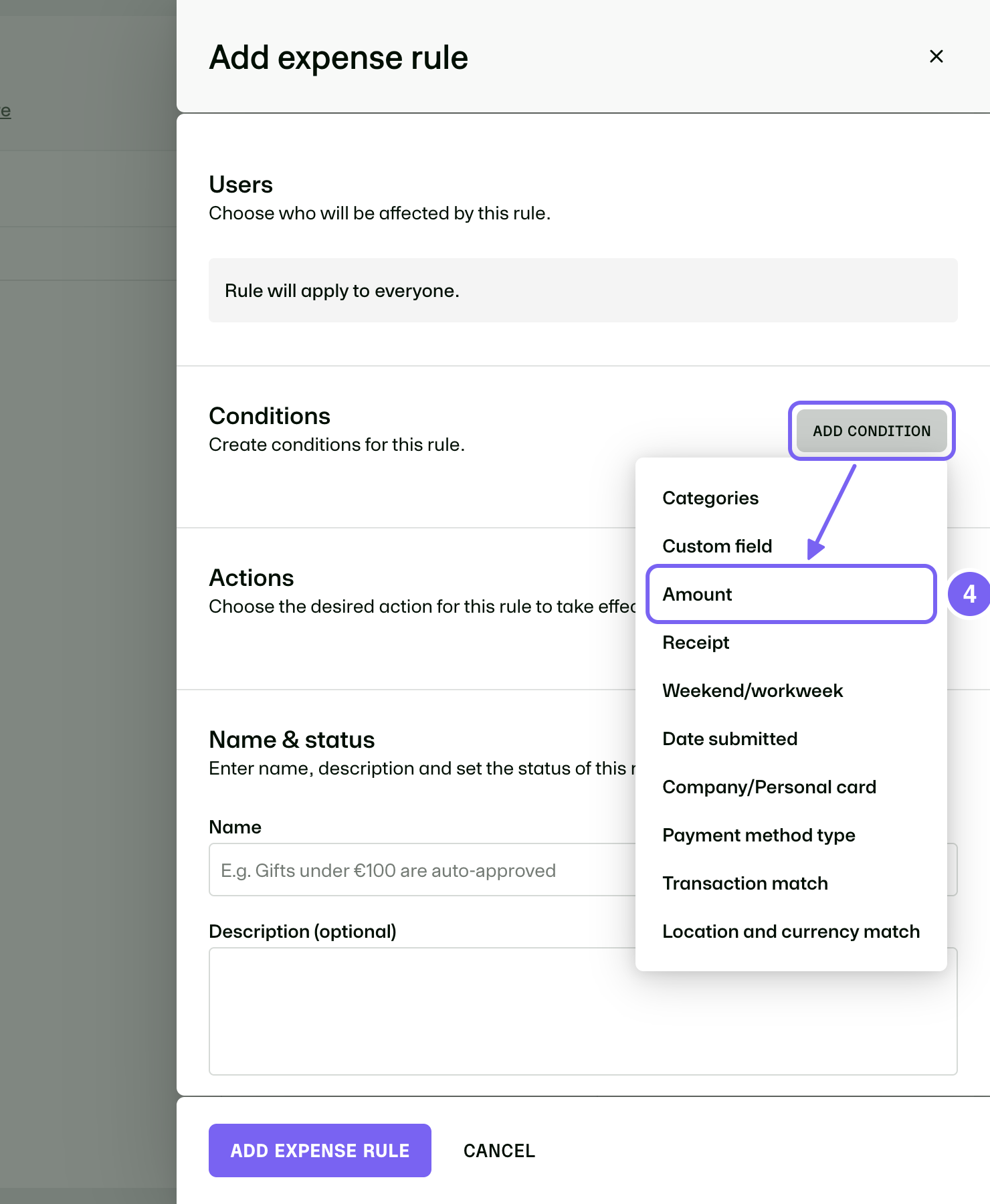The height and width of the screenshot is (1204, 990).
Task: Select Transaction match condition
Action: (791, 883)
